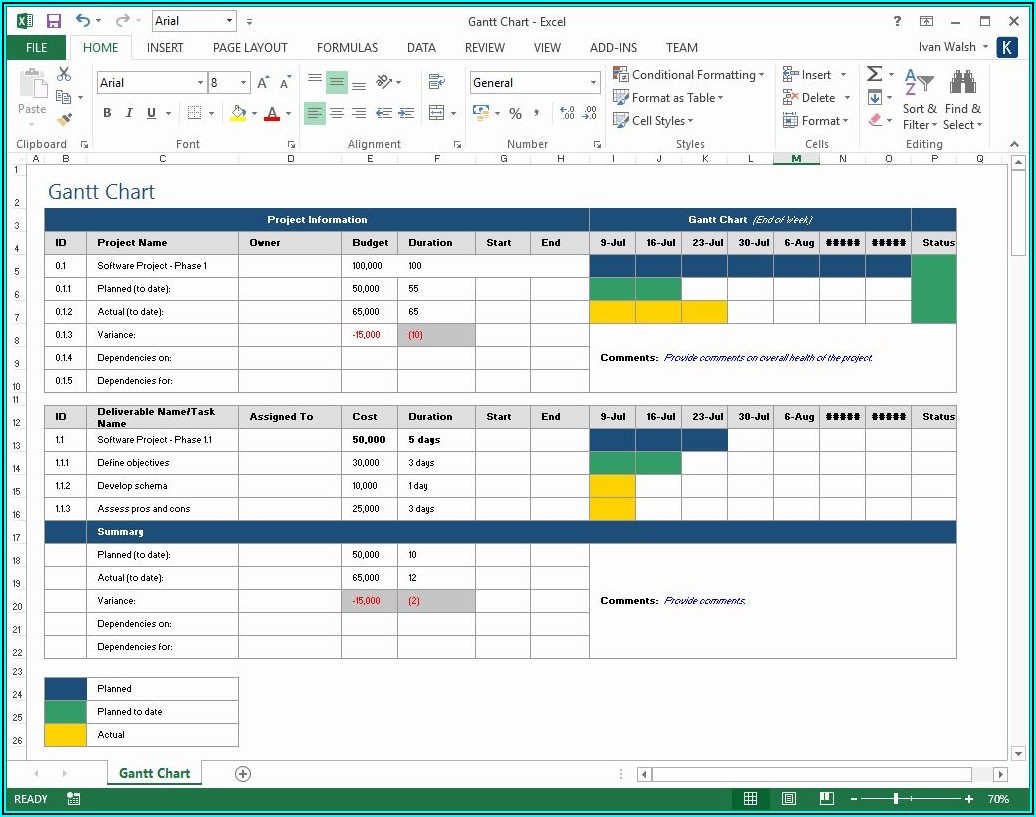Click the Cut scissors icon
This screenshot has height=817, width=1036.
pos(64,74)
